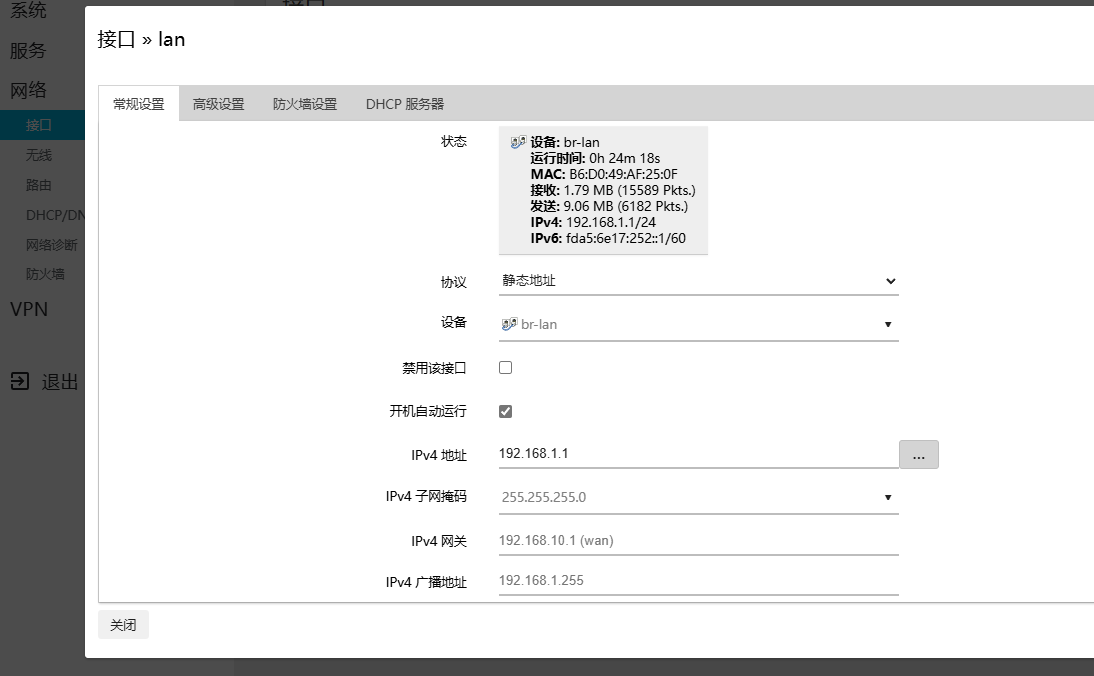1094x676 pixels.
Task: Open the IPv4 子网掩码 dropdown
Action: click(698, 497)
